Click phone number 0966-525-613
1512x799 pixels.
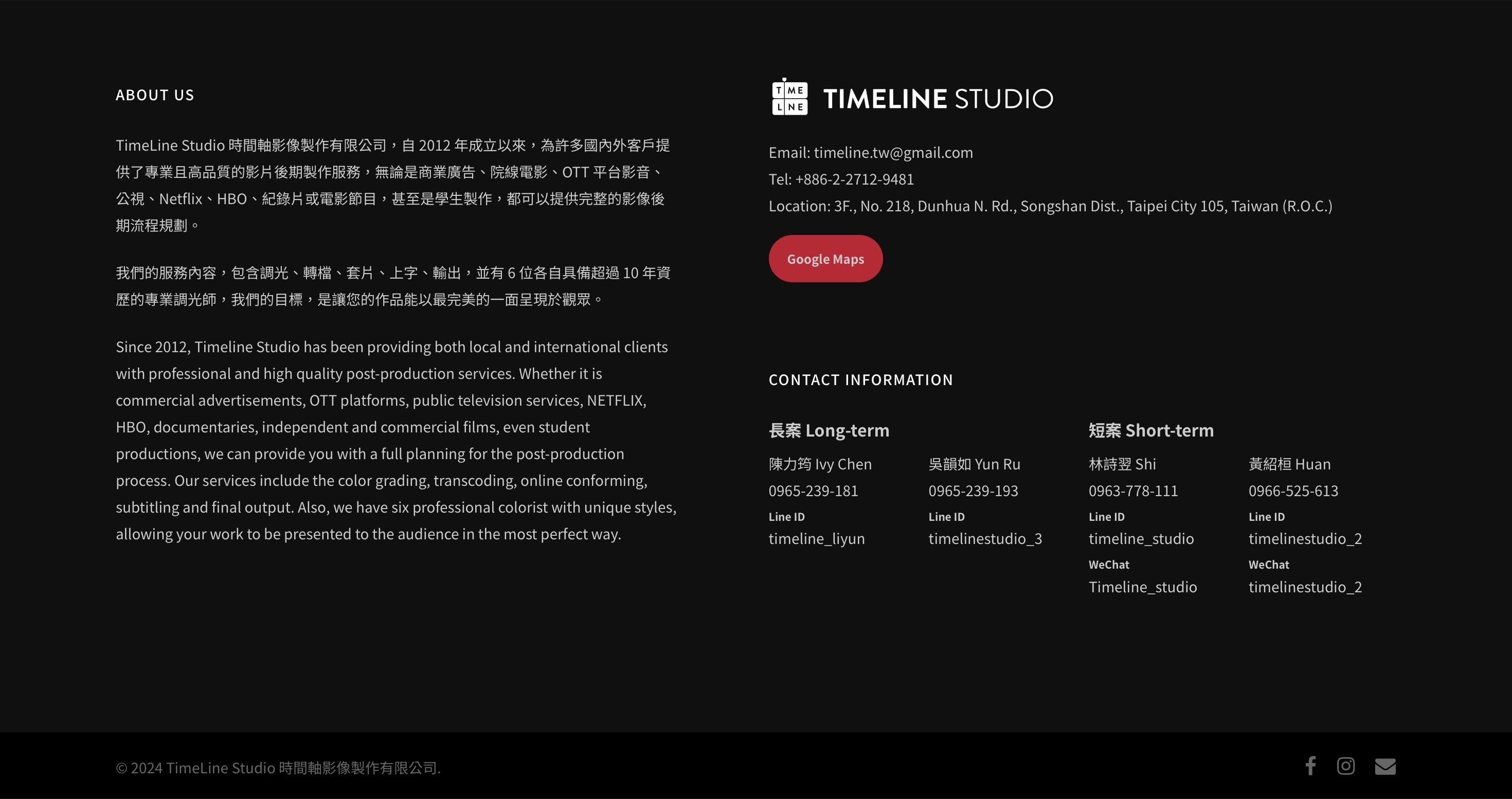(1293, 491)
